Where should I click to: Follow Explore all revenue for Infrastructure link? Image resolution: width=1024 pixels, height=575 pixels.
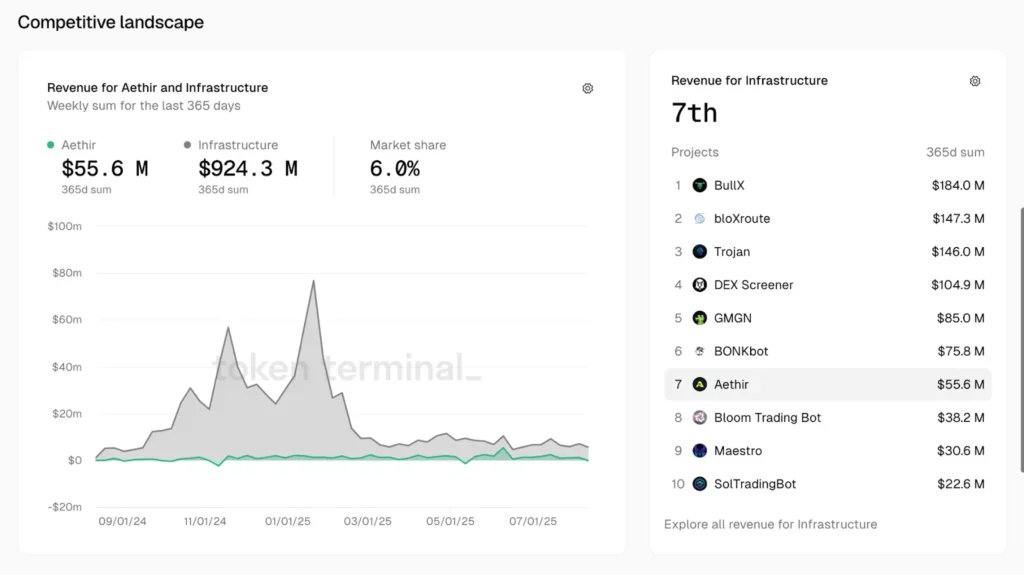click(x=771, y=525)
